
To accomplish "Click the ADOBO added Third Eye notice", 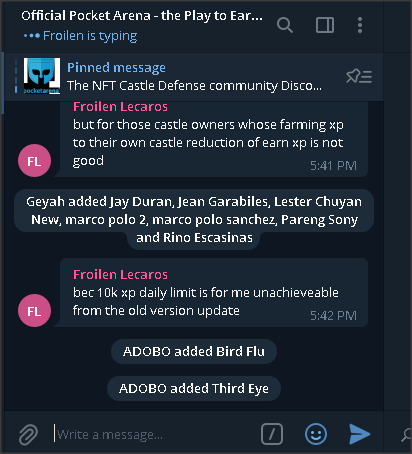I will click(194, 389).
